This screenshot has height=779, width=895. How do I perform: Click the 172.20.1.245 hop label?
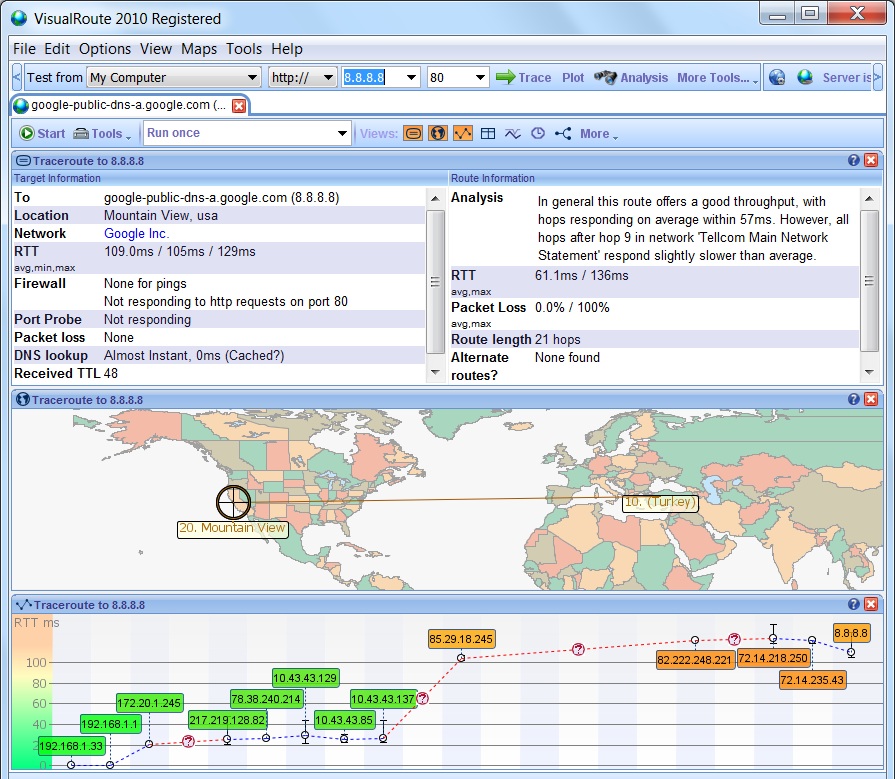(x=150, y=703)
